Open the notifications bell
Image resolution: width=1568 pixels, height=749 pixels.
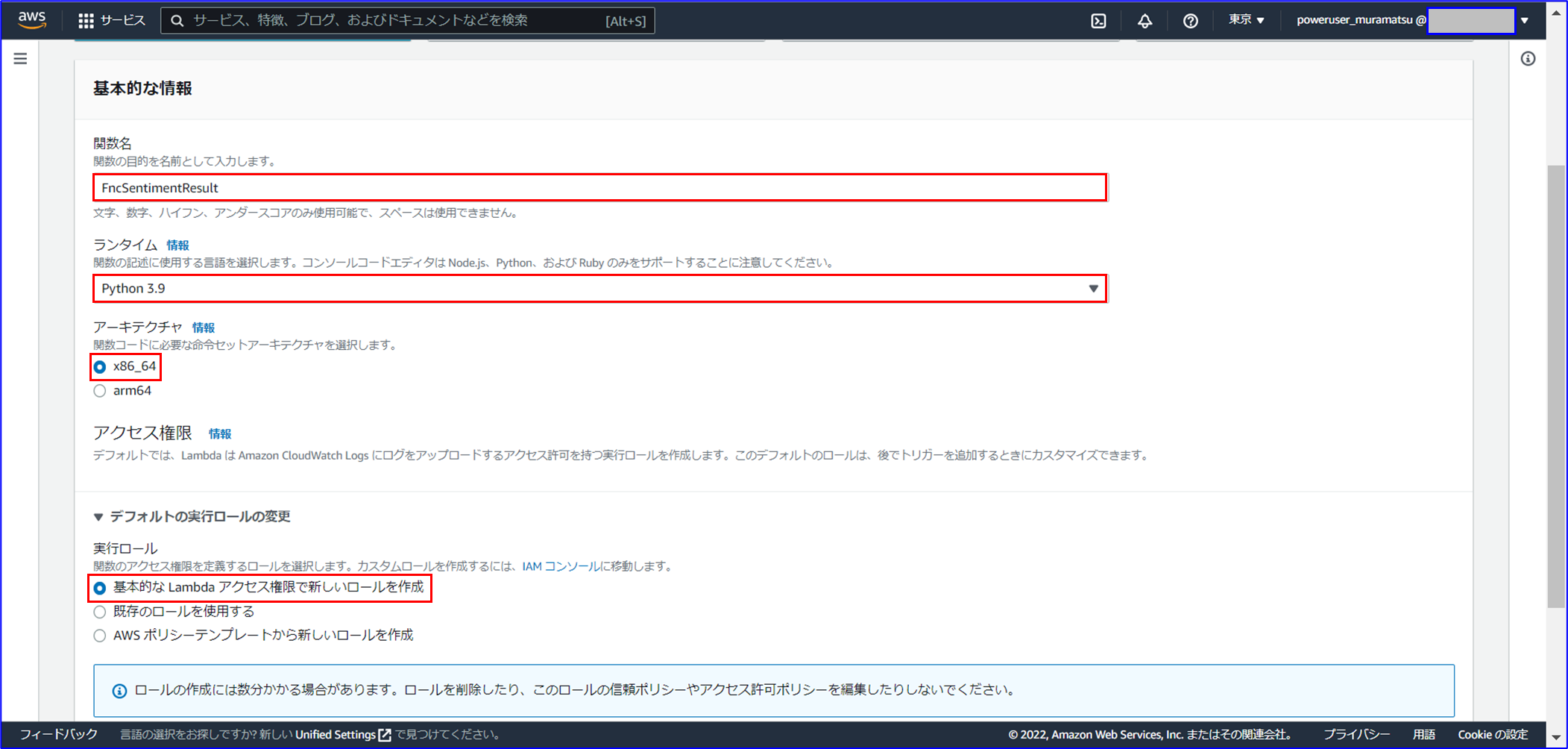click(1144, 20)
